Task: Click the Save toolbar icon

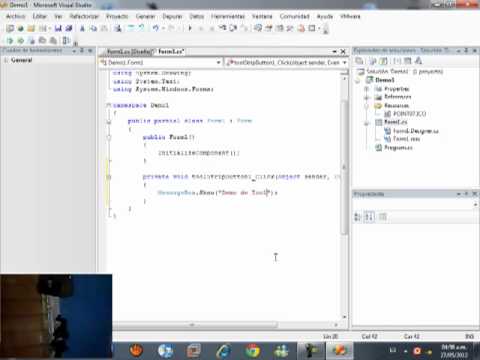Action: click(x=58, y=28)
